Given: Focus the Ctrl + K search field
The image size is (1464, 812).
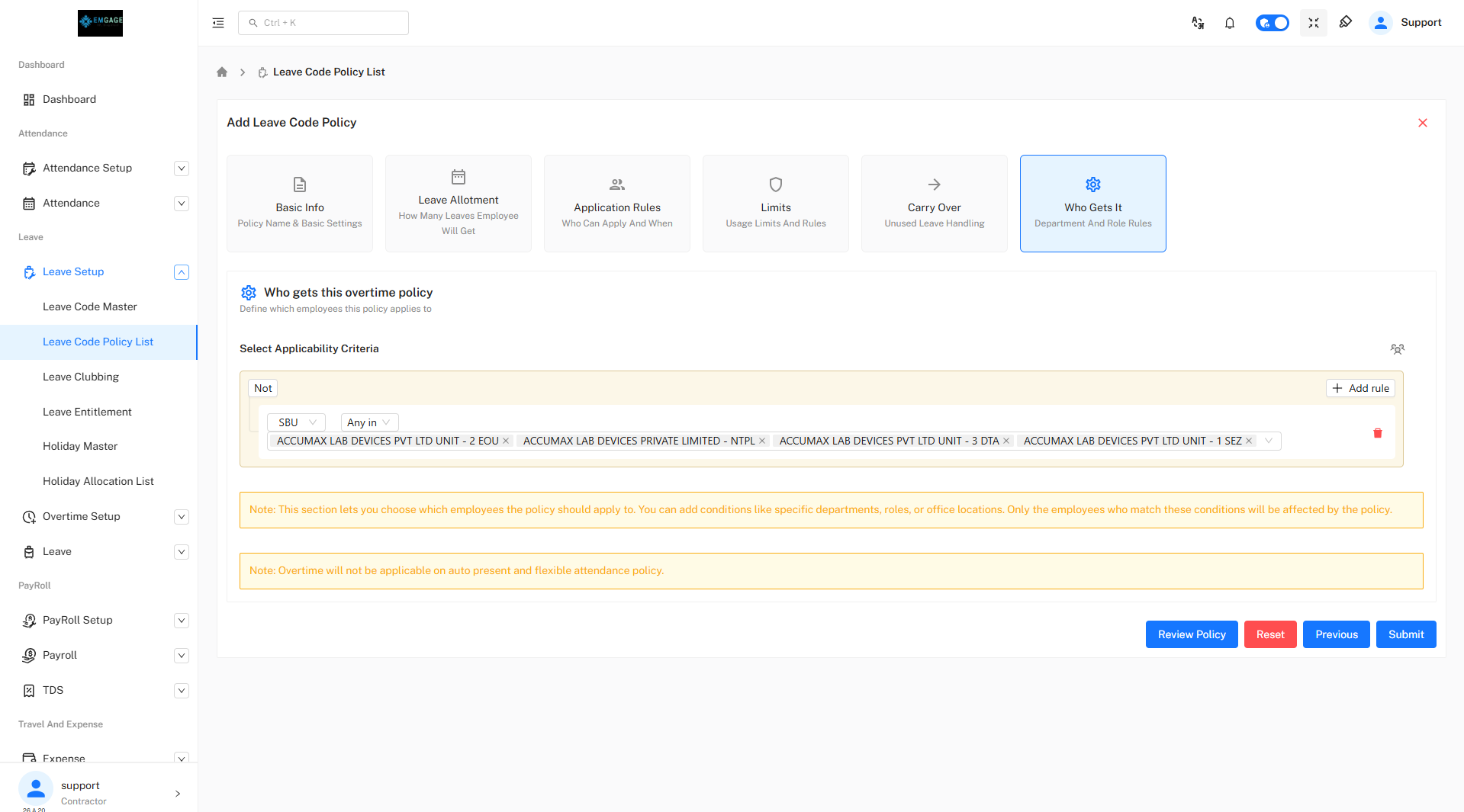Looking at the screenshot, I should (x=323, y=23).
